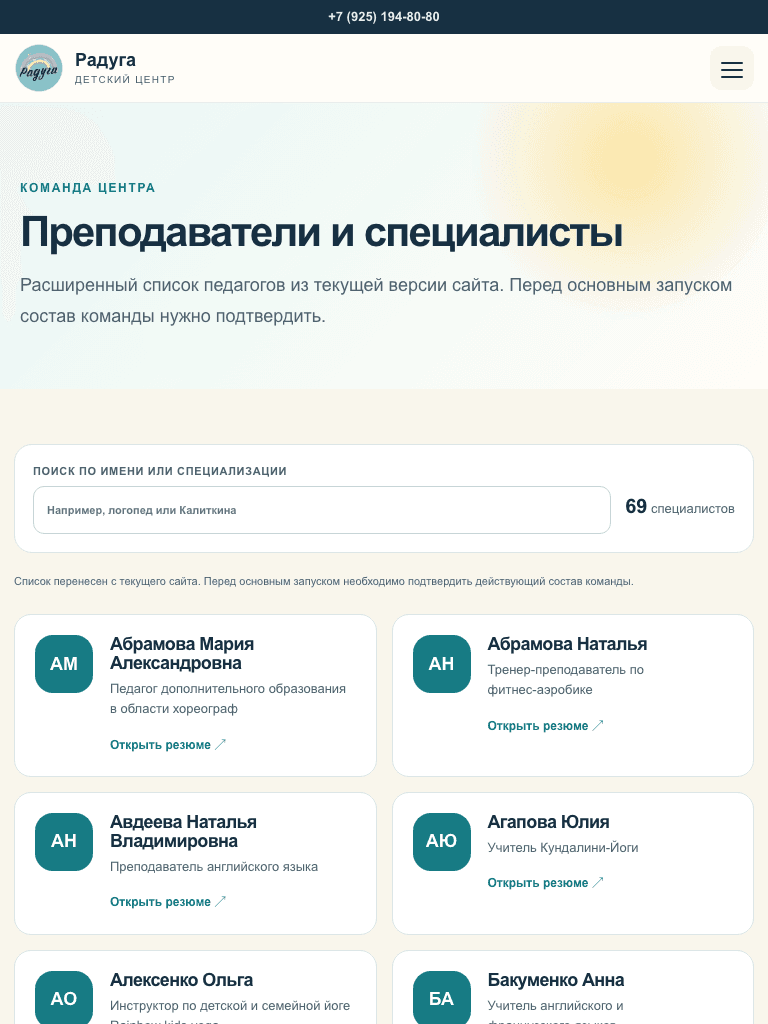Image resolution: width=768 pixels, height=1024 pixels.
Task: Focus the search by name or specialization field
Action: 322,510
